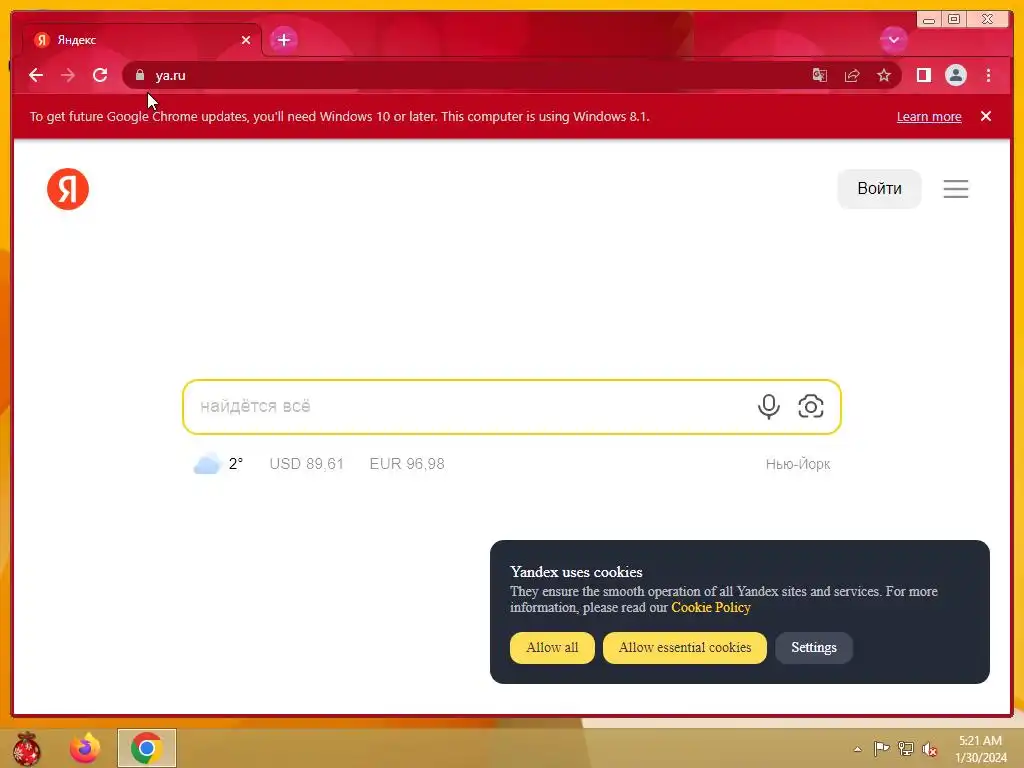
Task: Open the Yandex hamburger menu
Action: [x=955, y=189]
